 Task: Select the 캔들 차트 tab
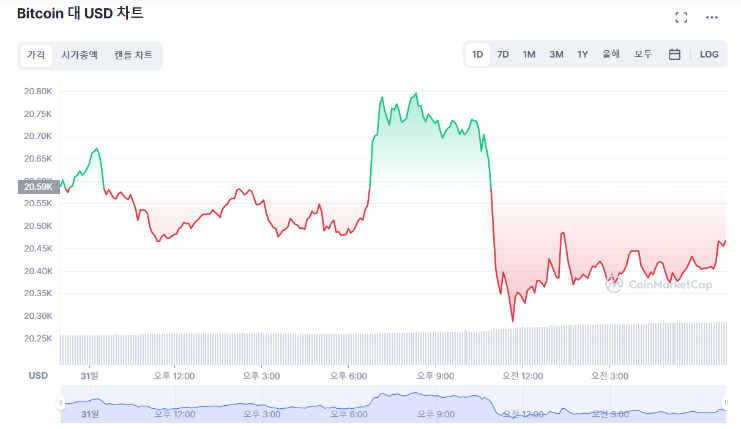(x=133, y=55)
